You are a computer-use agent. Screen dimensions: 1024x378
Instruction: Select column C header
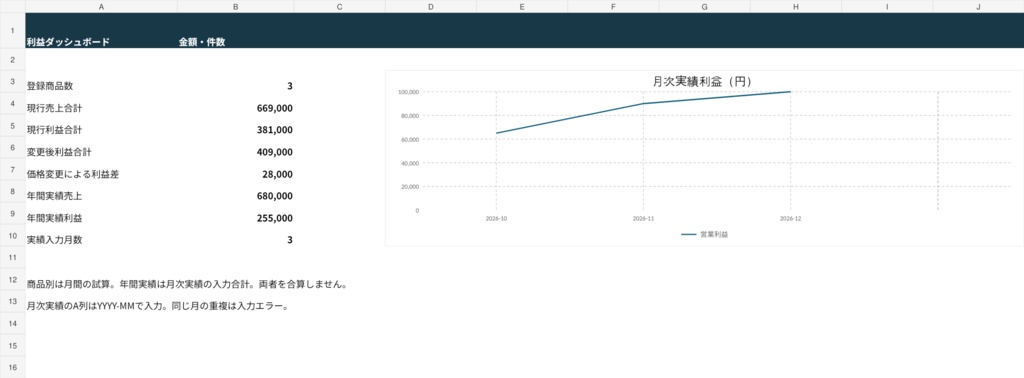point(340,7)
